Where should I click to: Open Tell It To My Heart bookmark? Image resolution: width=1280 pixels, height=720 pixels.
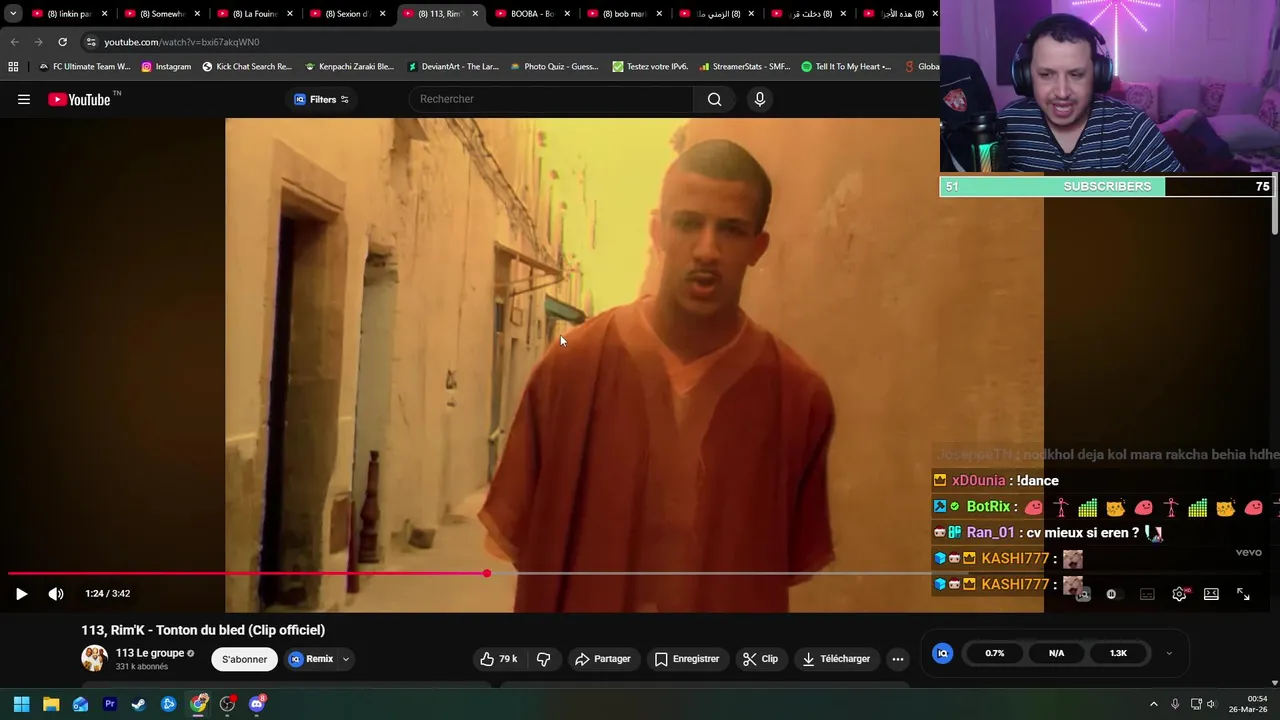pos(846,67)
